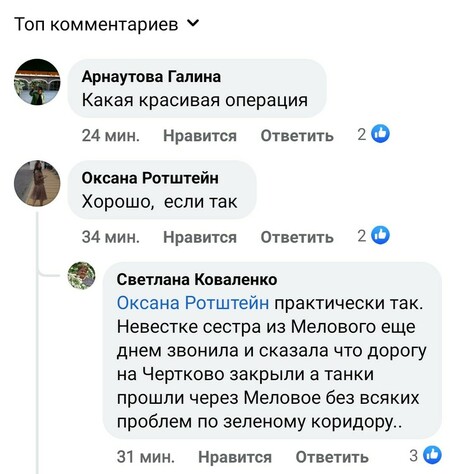This screenshot has width=456, height=474.
Task: Open the Топ комментариев sorting dropdown
Action: tap(107, 24)
